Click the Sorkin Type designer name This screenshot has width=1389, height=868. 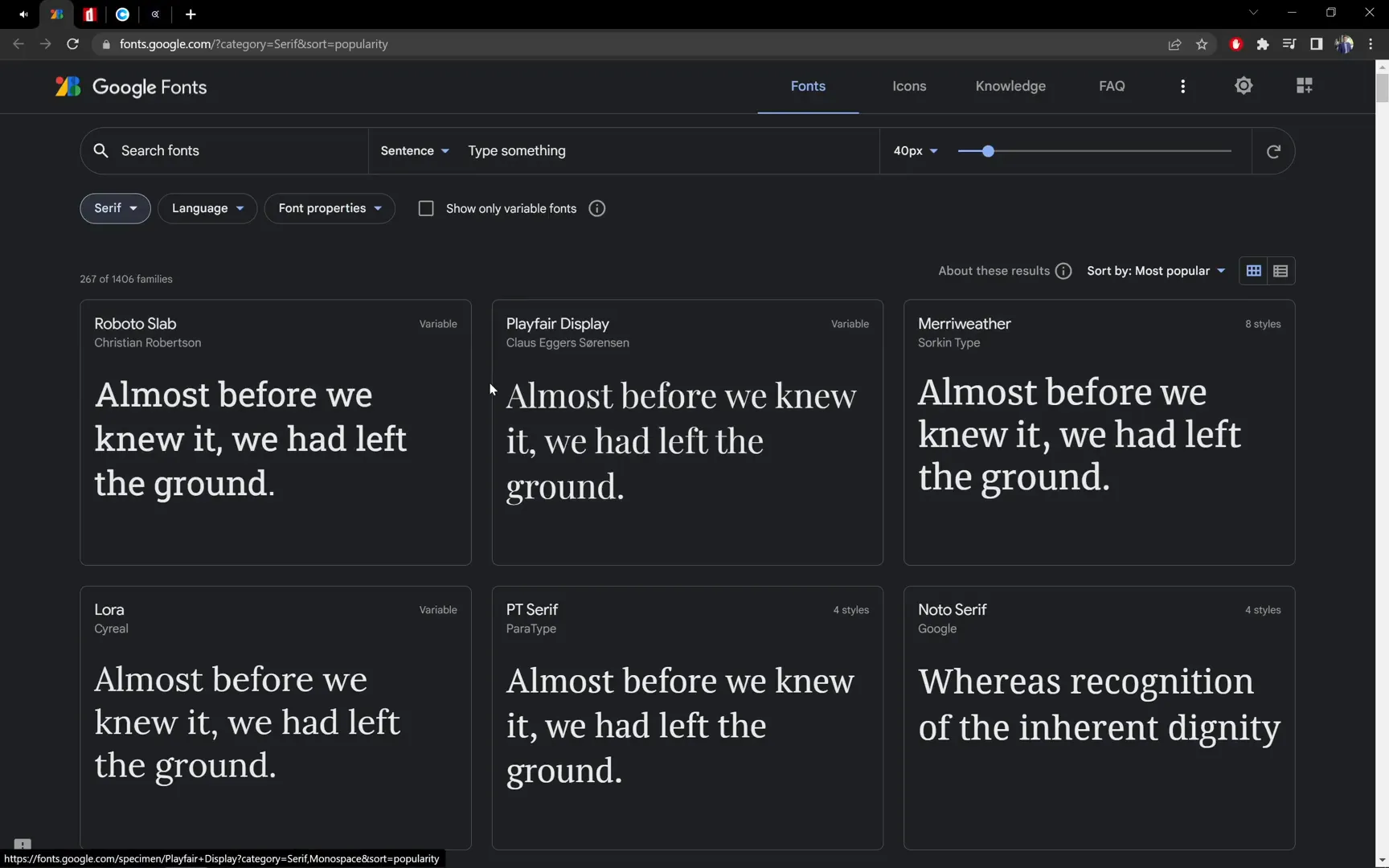click(949, 342)
